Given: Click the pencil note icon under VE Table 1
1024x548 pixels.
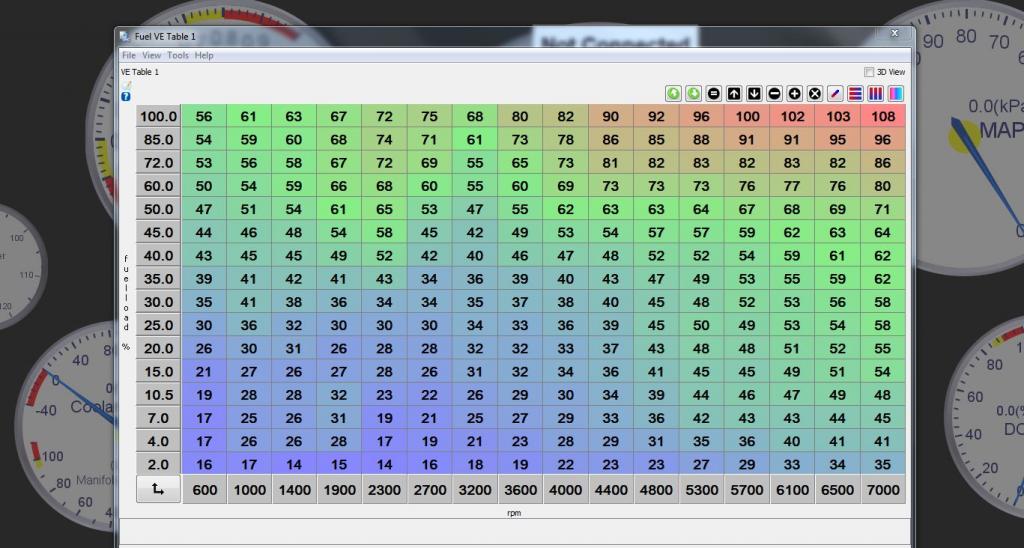Looking at the screenshot, I should (x=126, y=85).
